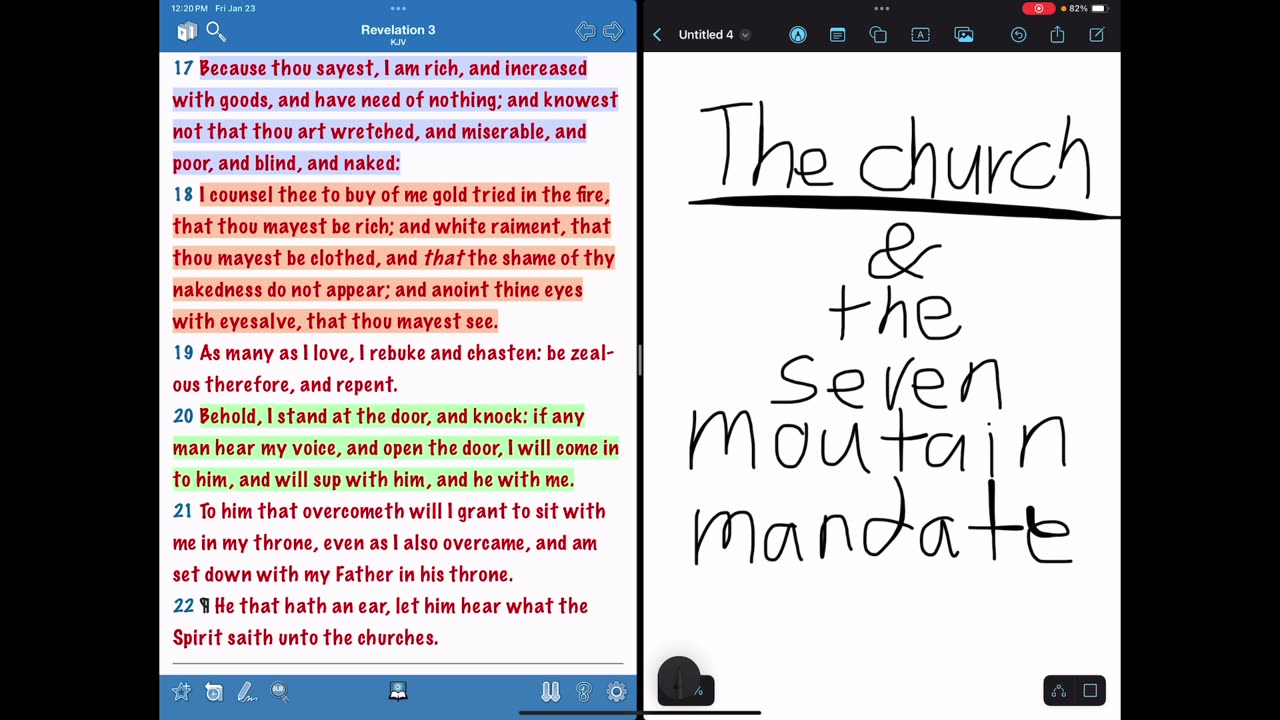Tap verse number 18
This screenshot has height=720, width=1280.
(183, 194)
